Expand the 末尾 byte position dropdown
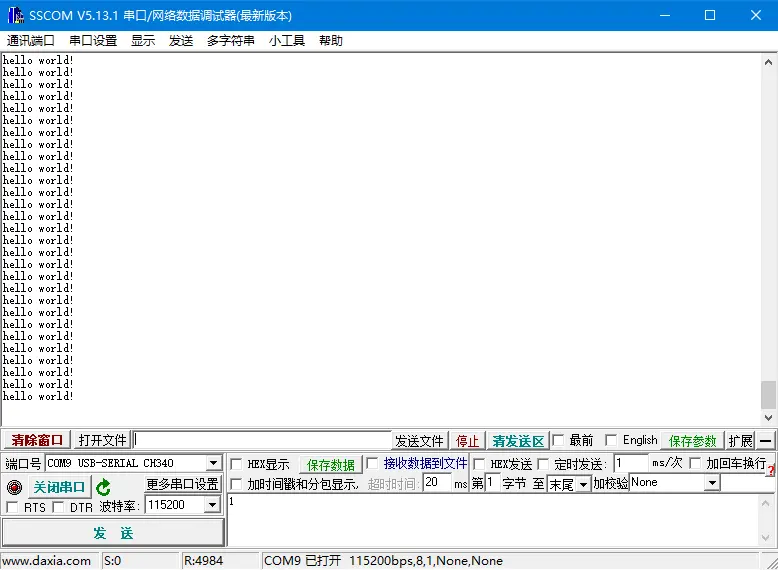 click(x=584, y=484)
